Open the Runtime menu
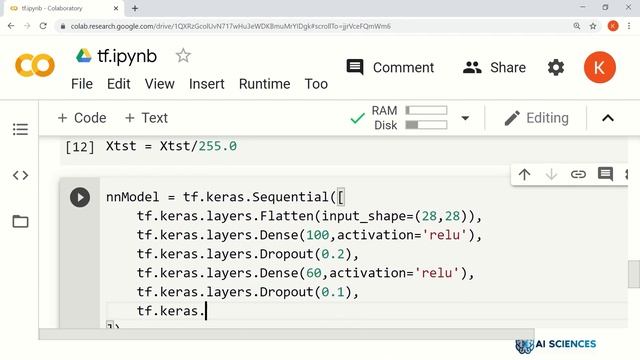640x360 pixels. tap(264, 84)
